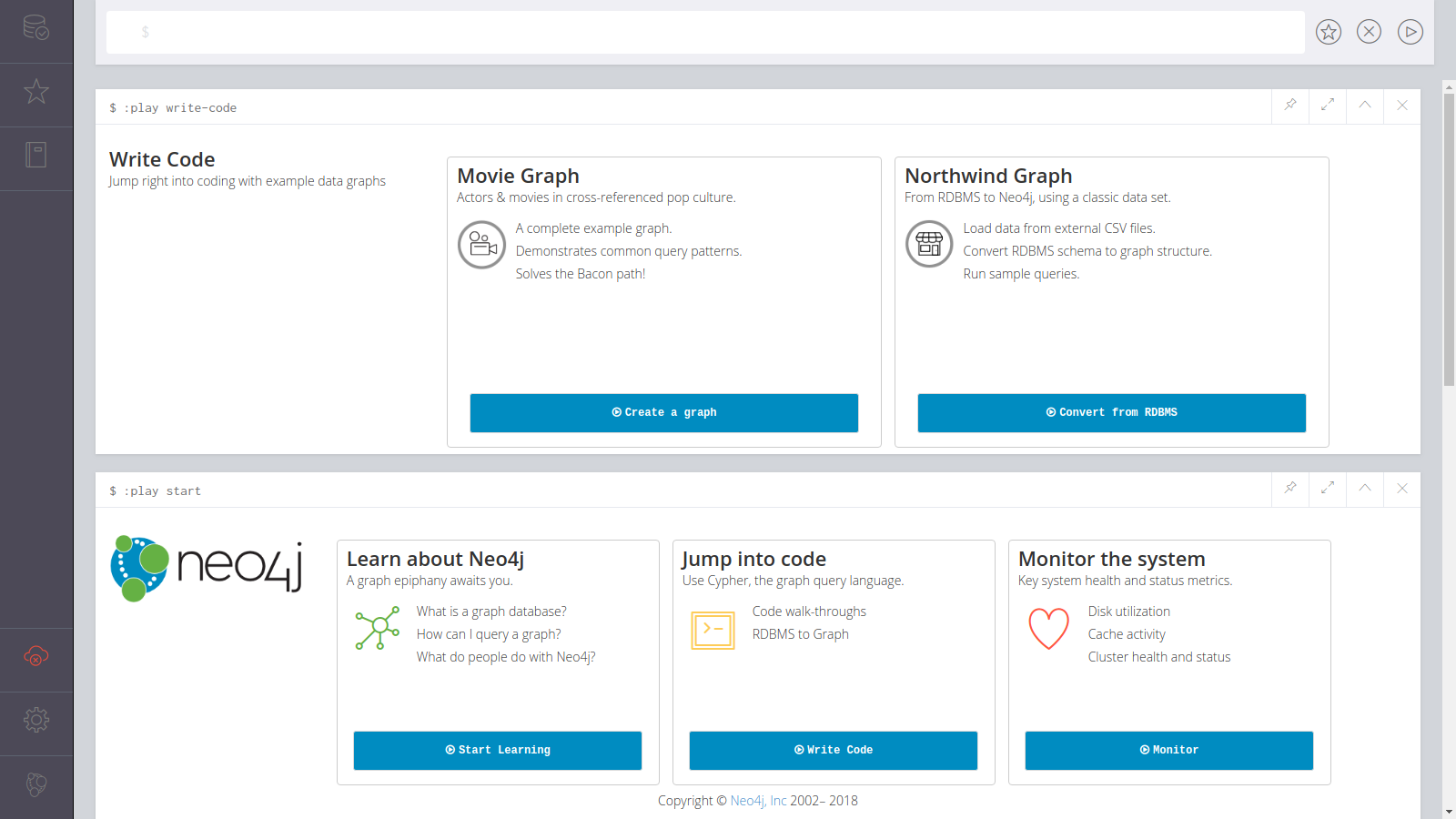
Task: Add editor query to favorites
Action: pyautogui.click(x=1329, y=32)
